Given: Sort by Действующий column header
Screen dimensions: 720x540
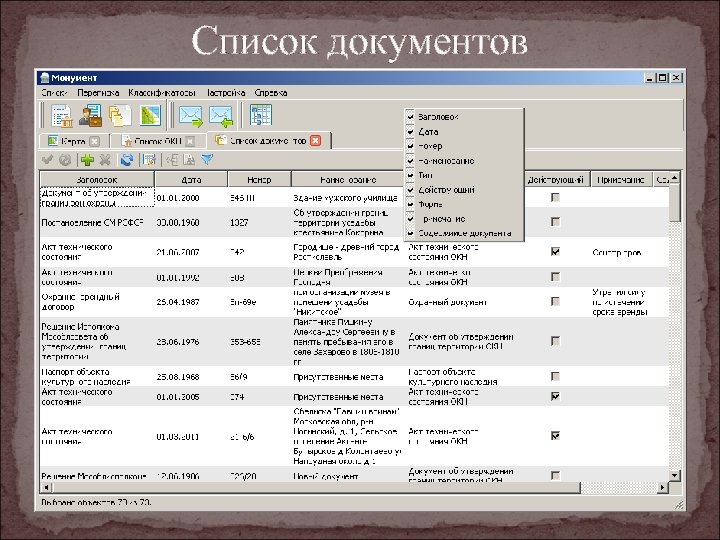Looking at the screenshot, I should [556, 180].
